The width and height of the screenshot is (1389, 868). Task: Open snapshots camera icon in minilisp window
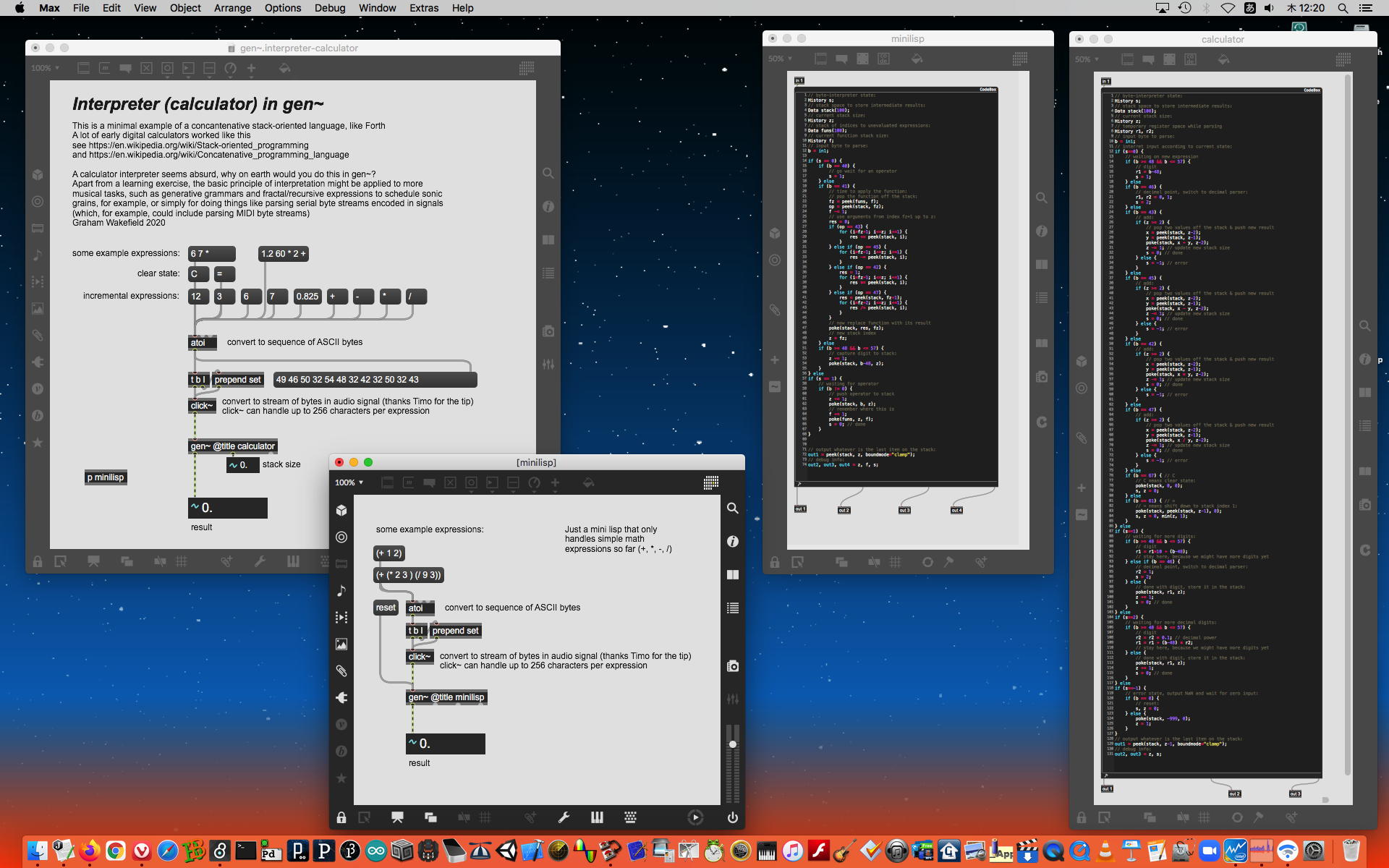[732, 666]
